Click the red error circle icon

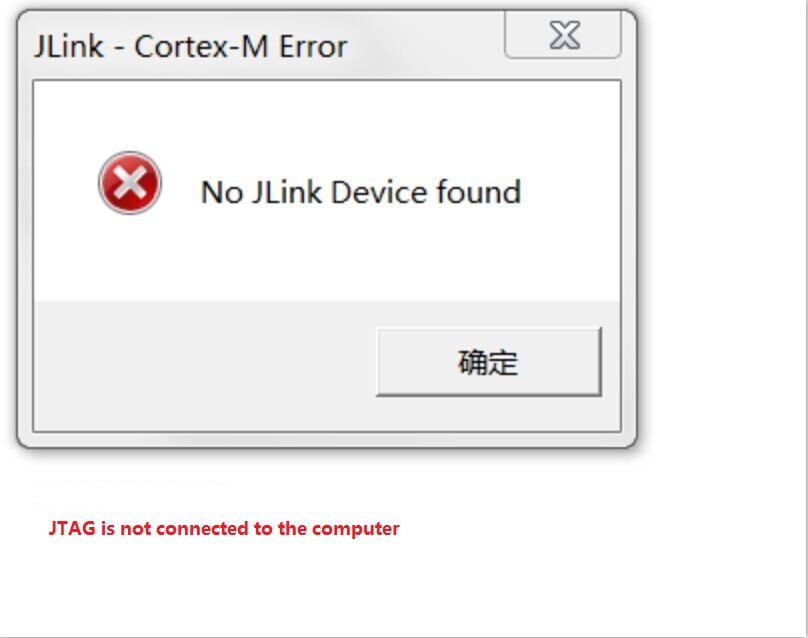(130, 183)
